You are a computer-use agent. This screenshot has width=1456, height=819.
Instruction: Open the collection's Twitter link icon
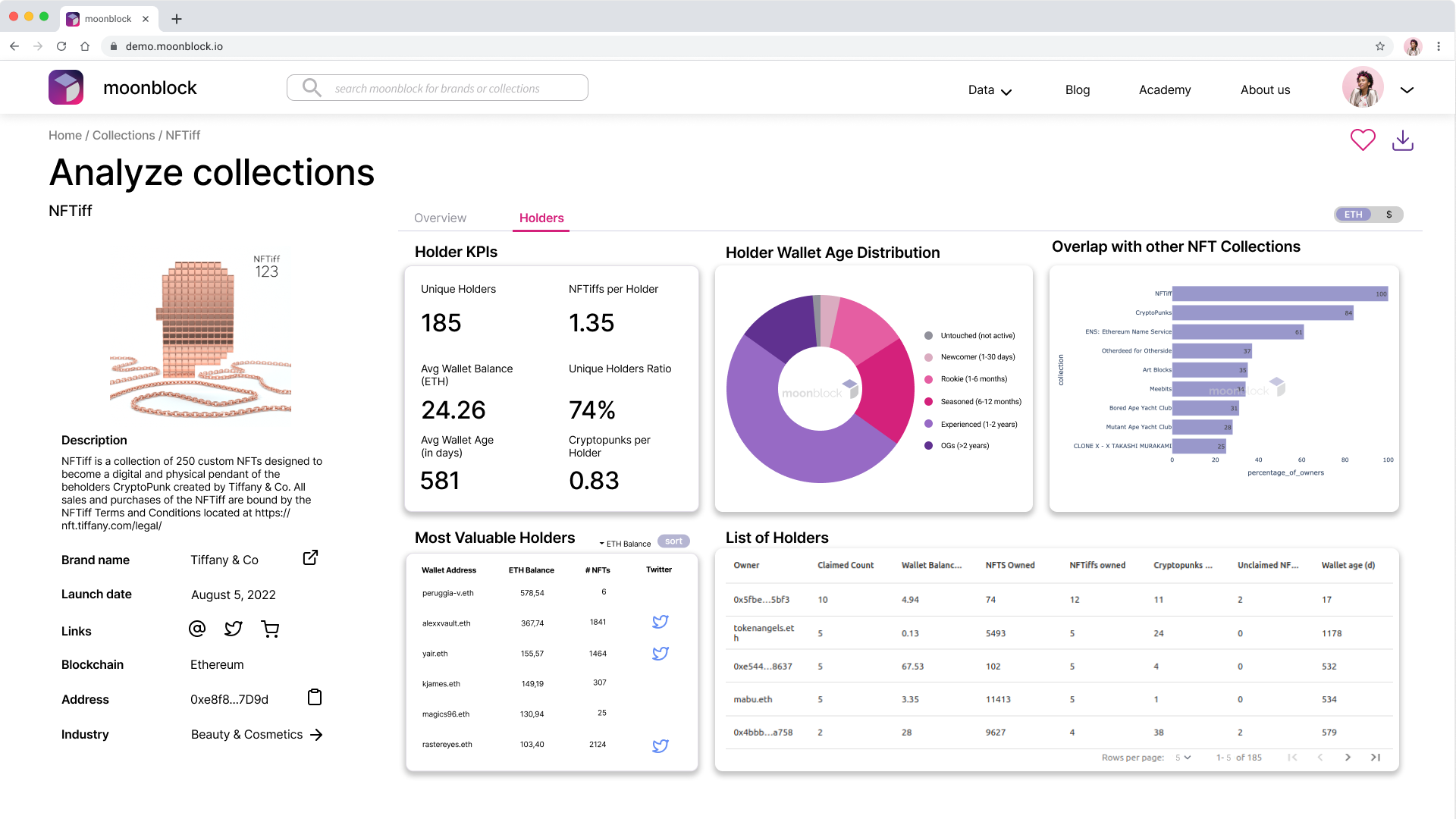point(234,629)
